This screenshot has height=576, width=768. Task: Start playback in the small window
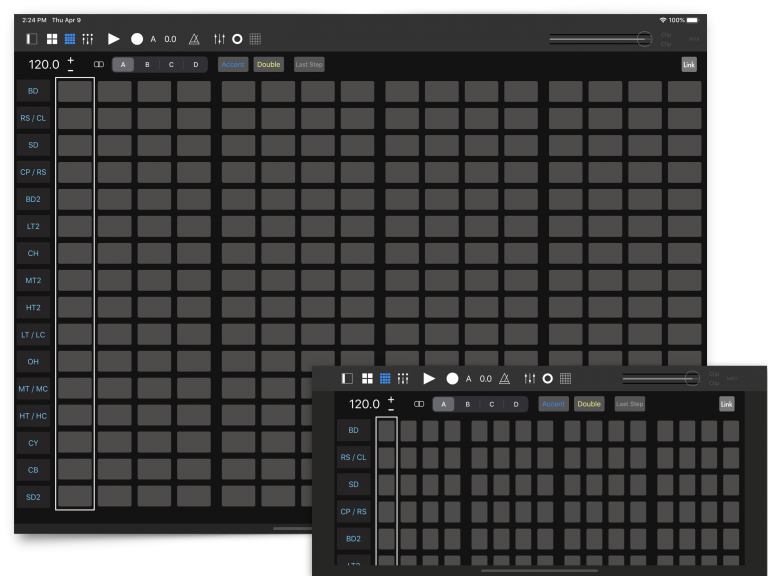429,378
